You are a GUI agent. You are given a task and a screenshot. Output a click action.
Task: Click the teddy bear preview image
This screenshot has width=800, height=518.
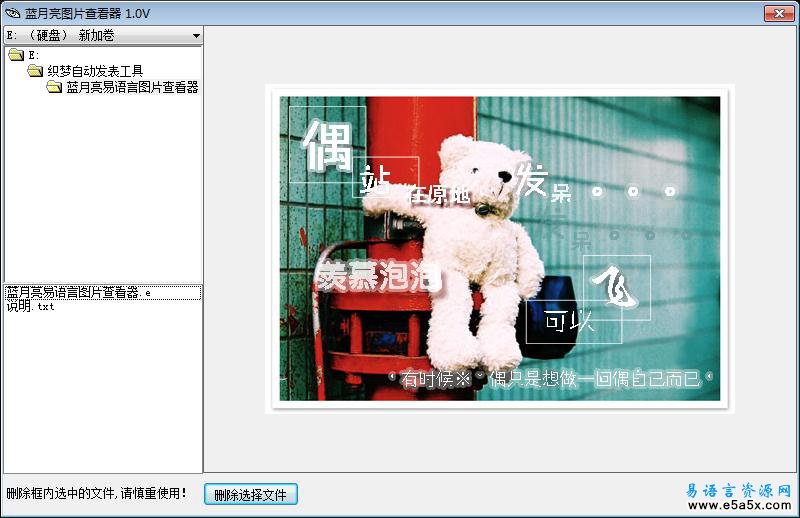coord(499,248)
